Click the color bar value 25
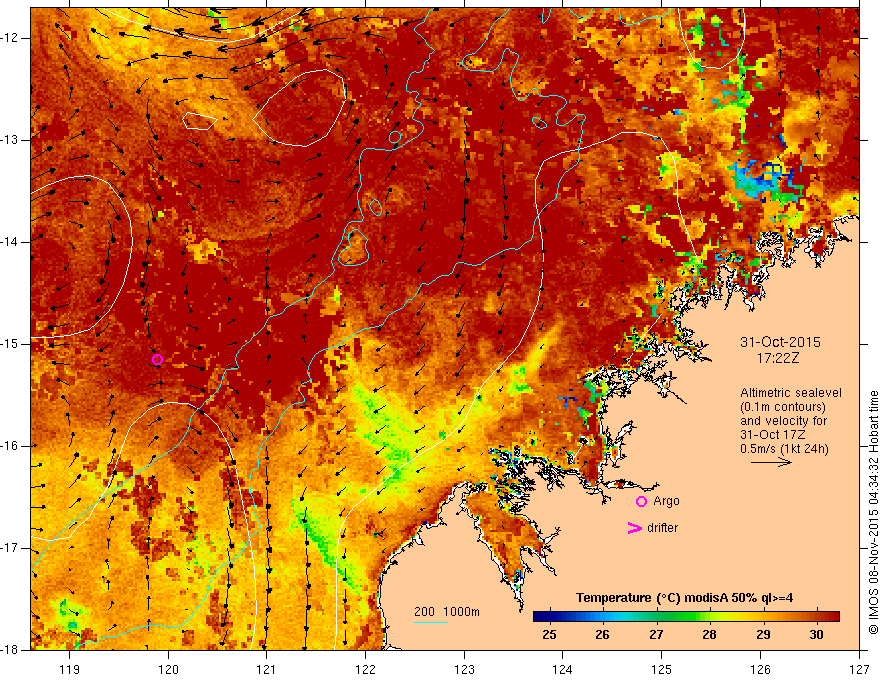Screen dimensions: 880x680 (549, 635)
